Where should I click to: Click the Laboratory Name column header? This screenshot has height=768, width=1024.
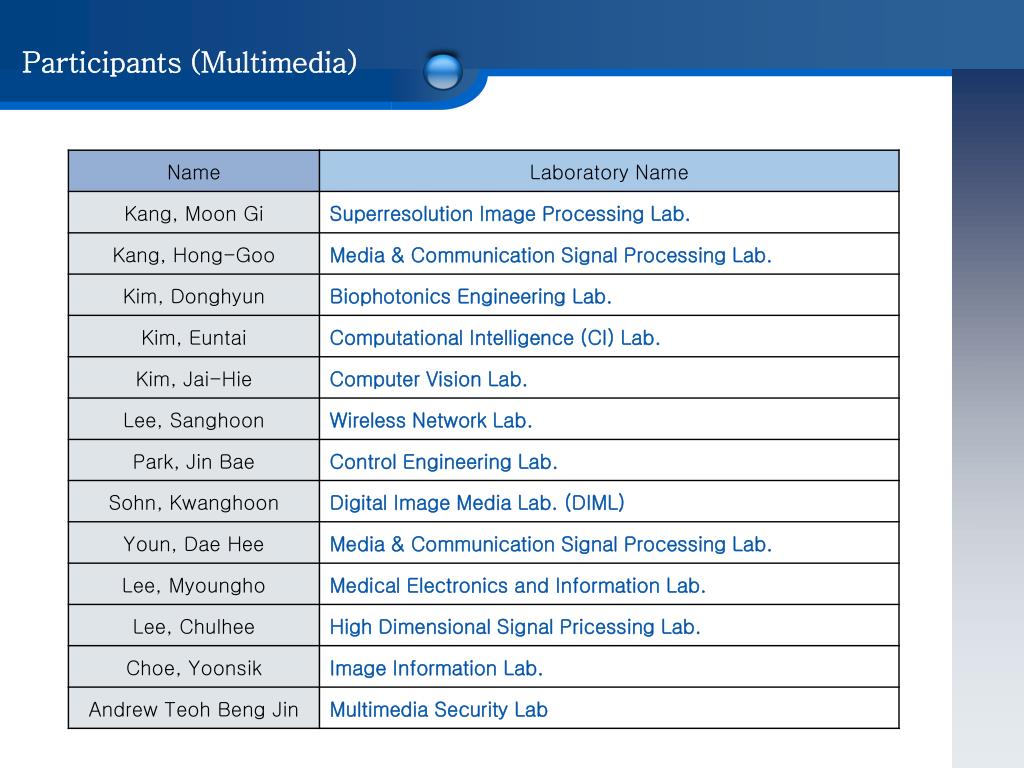(609, 172)
